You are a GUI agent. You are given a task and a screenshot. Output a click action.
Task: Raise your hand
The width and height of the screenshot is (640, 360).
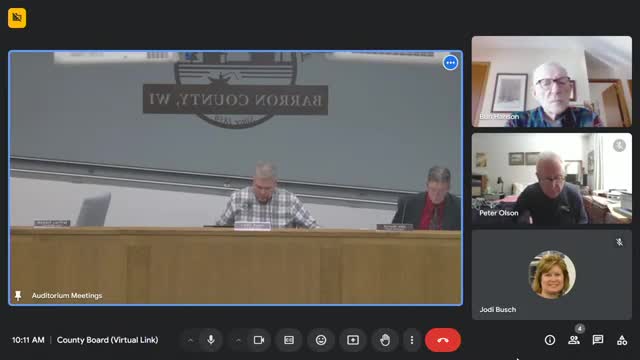point(384,340)
